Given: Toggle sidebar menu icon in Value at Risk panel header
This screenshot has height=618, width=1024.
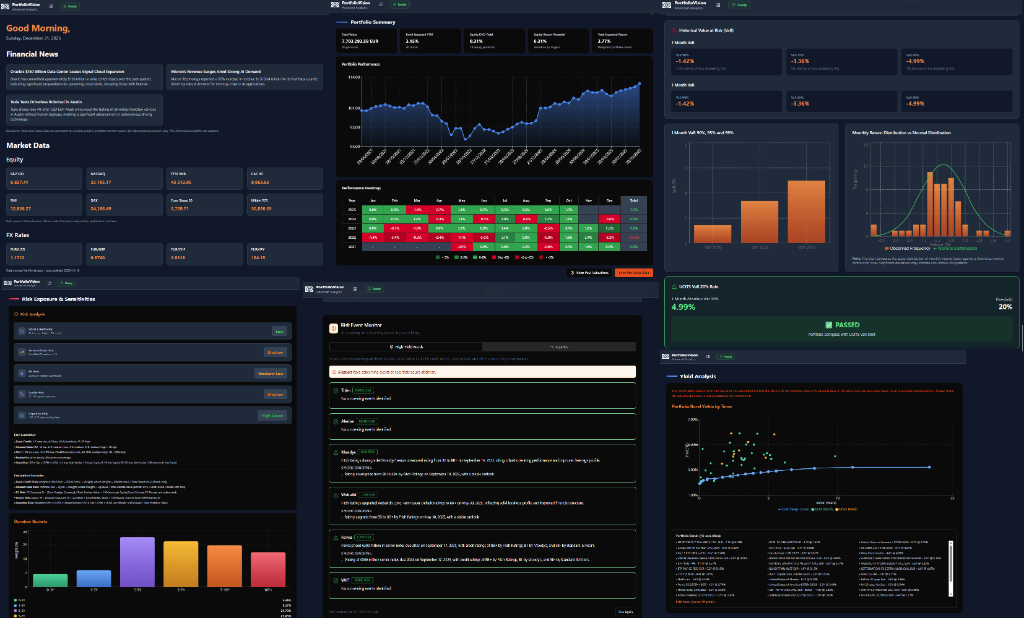Looking at the screenshot, I should 718,5.
